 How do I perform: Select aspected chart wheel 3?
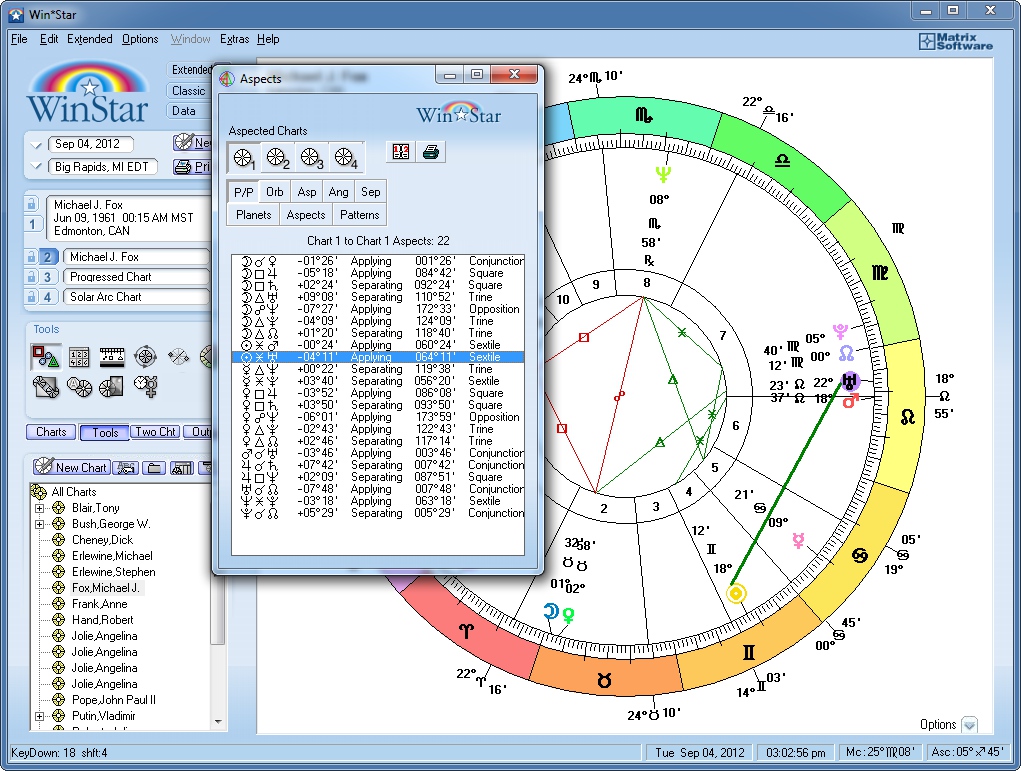tap(311, 158)
